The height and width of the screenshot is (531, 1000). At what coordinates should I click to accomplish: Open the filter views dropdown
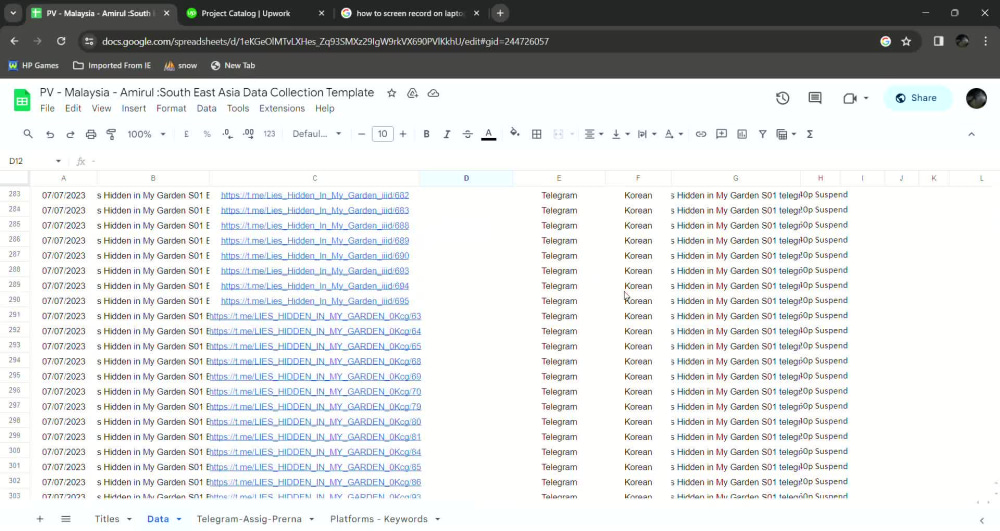point(786,134)
